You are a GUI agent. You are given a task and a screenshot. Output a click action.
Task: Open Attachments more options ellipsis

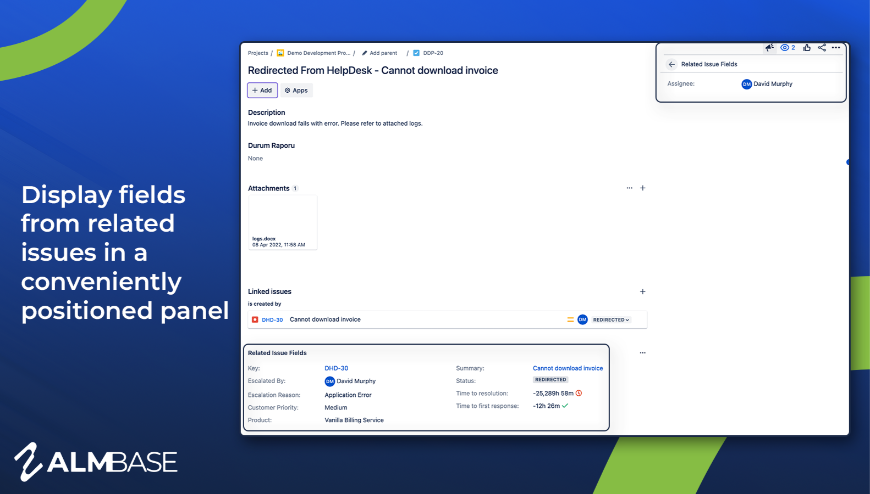pos(629,188)
